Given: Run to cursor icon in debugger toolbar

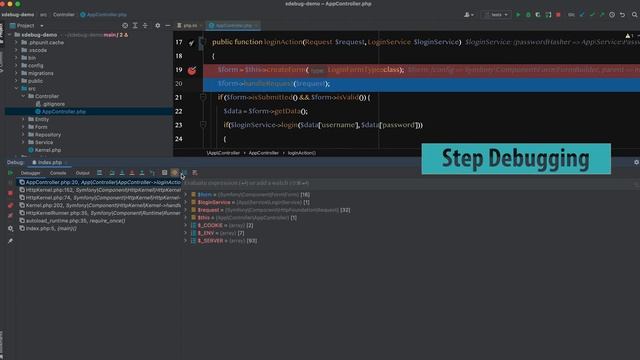Looking at the screenshot, I should tap(152, 173).
